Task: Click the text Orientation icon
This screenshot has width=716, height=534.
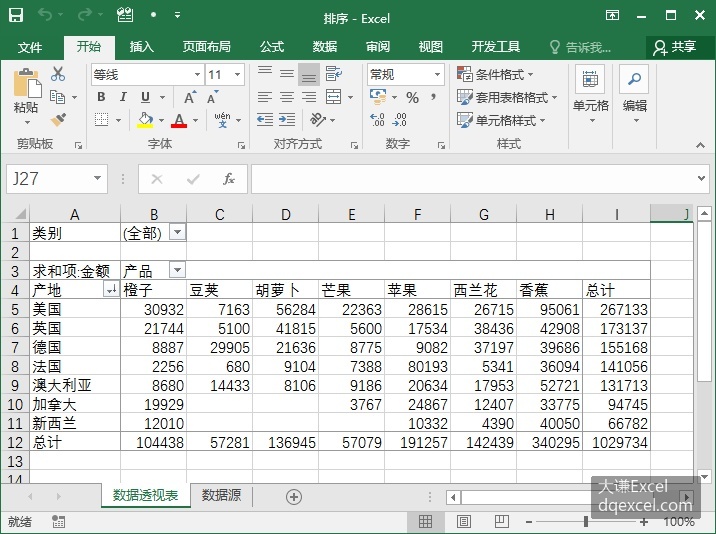Action: [318, 120]
